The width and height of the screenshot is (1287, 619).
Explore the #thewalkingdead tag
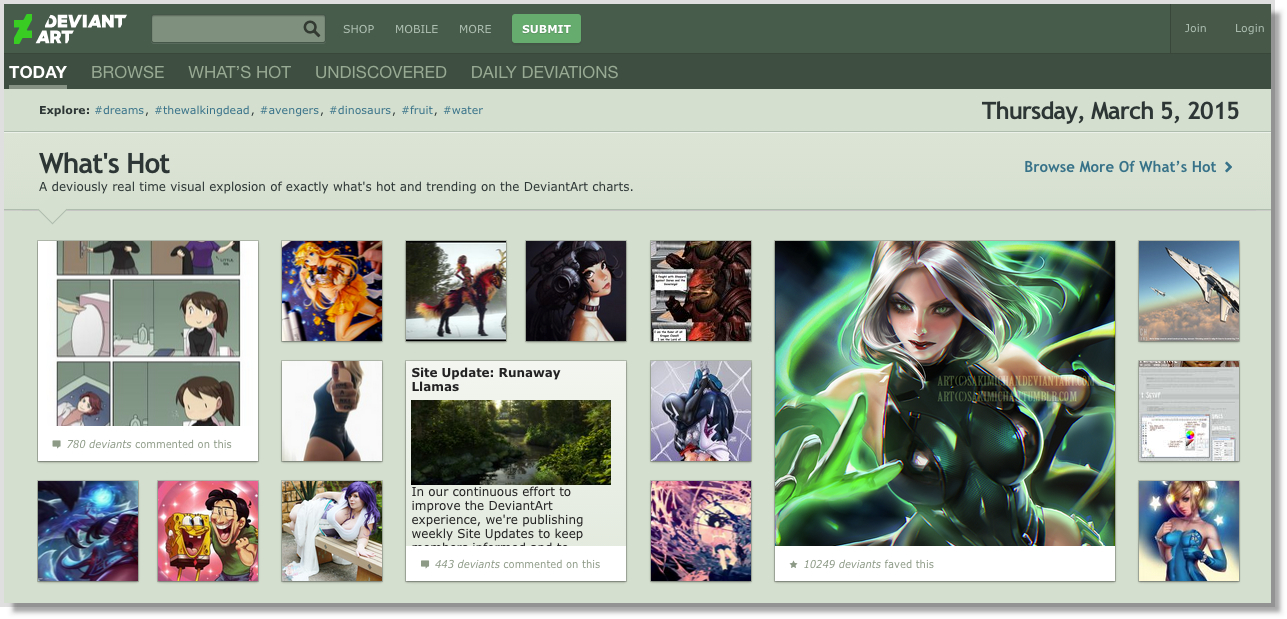pyautogui.click(x=203, y=110)
